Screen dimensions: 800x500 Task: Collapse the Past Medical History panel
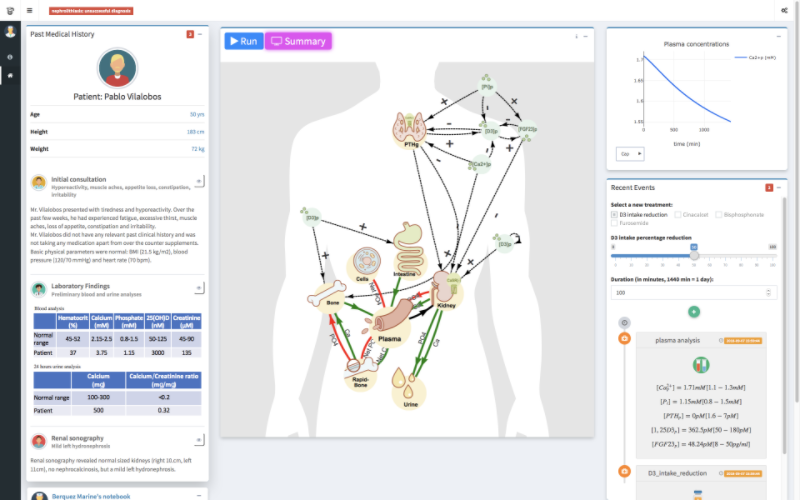(200, 34)
